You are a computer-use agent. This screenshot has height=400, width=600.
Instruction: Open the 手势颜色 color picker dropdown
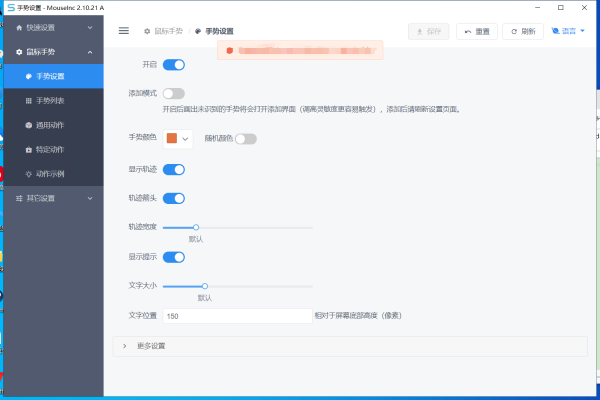(178, 139)
